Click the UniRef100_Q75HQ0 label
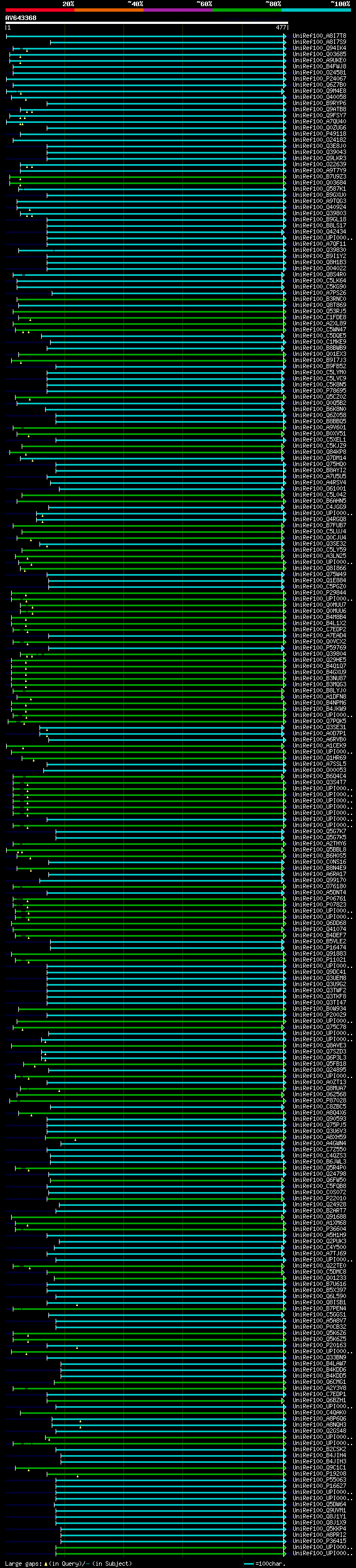This screenshot has width=356, height=1568. click(x=319, y=464)
